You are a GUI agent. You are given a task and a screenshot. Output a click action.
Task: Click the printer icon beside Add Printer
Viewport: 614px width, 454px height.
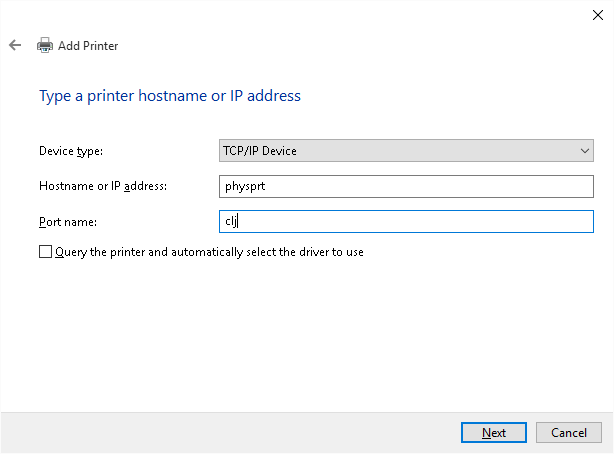click(x=45, y=45)
